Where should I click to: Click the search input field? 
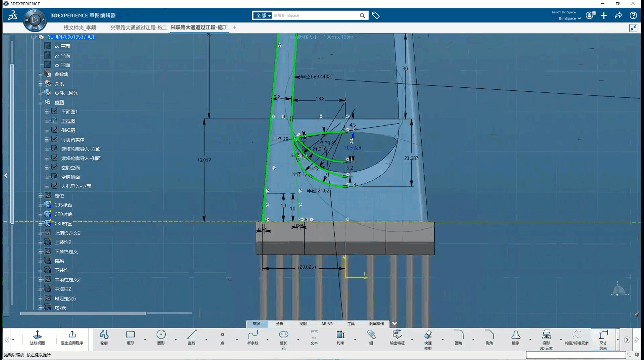tap(315, 16)
